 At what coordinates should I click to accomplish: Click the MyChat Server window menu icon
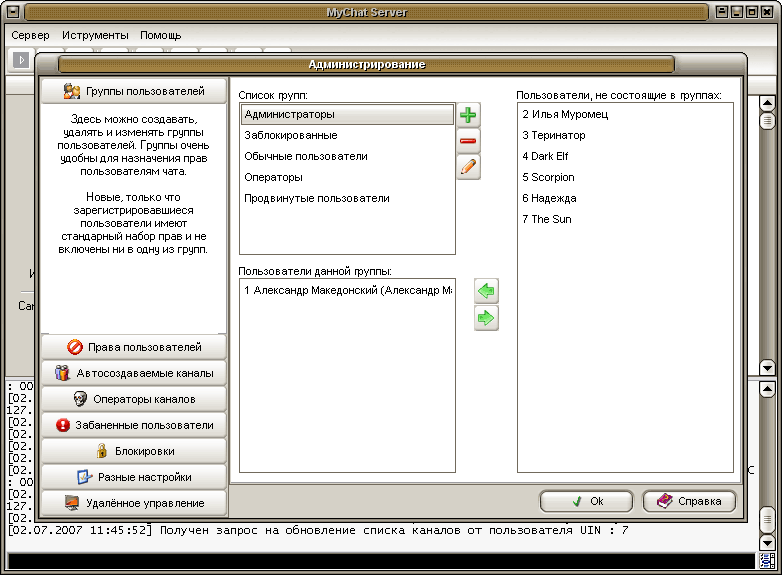click(x=13, y=11)
